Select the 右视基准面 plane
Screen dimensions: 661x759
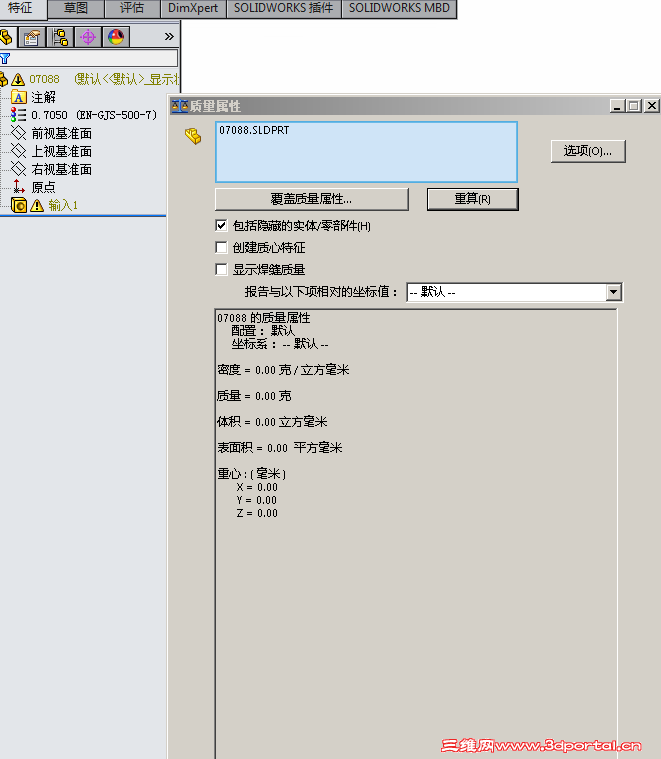click(61, 169)
